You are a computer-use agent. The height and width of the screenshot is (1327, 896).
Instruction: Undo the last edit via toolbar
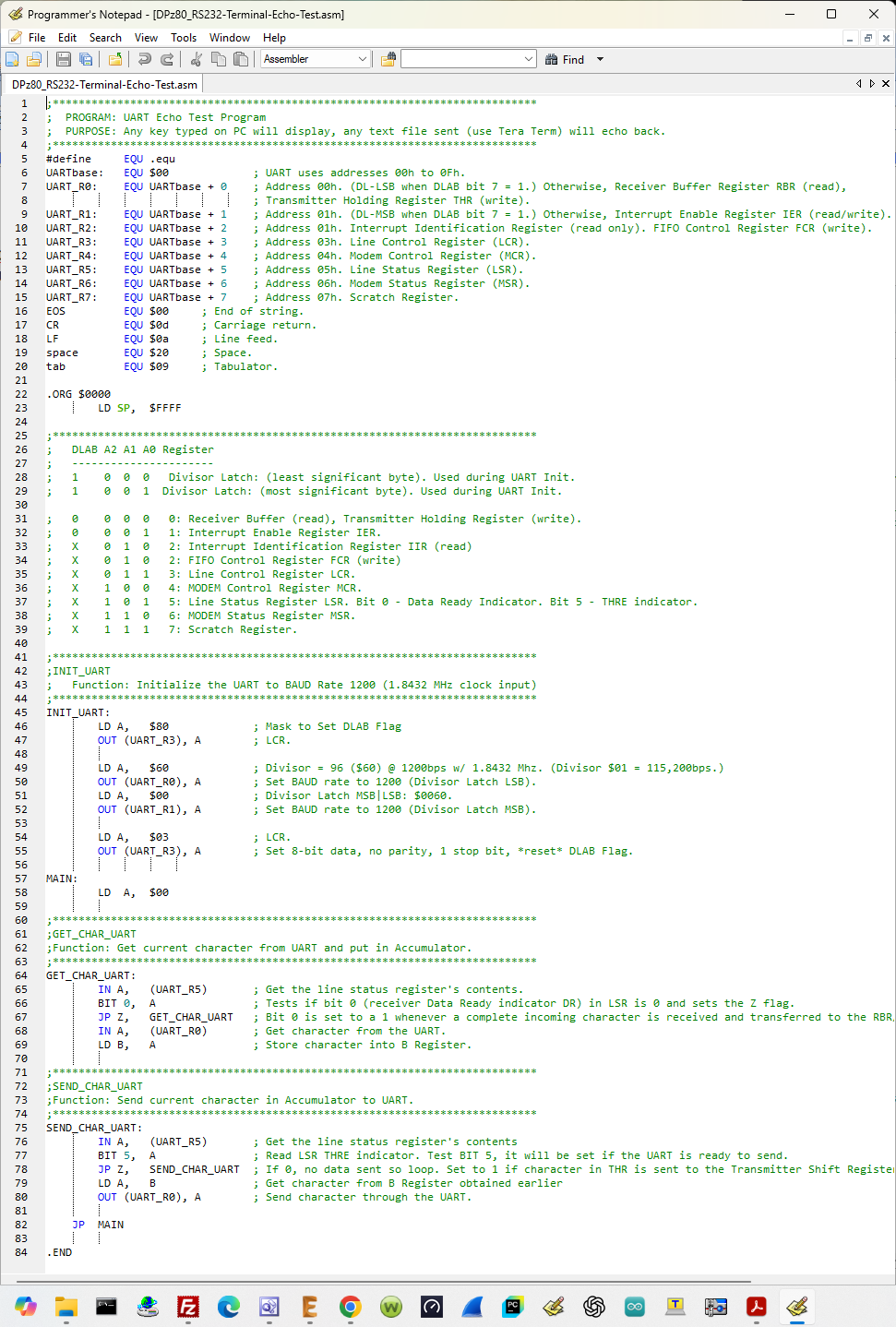pyautogui.click(x=145, y=59)
